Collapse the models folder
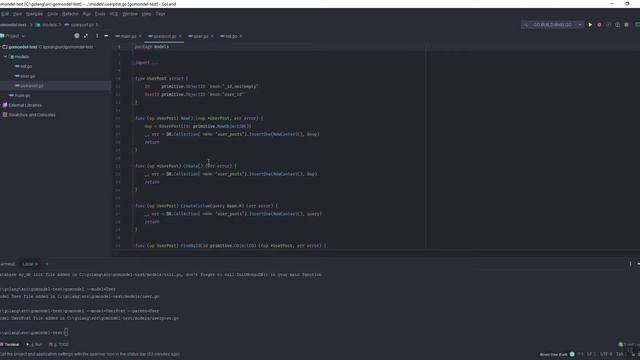This screenshot has width=640, height=360. pyautogui.click(x=5, y=57)
